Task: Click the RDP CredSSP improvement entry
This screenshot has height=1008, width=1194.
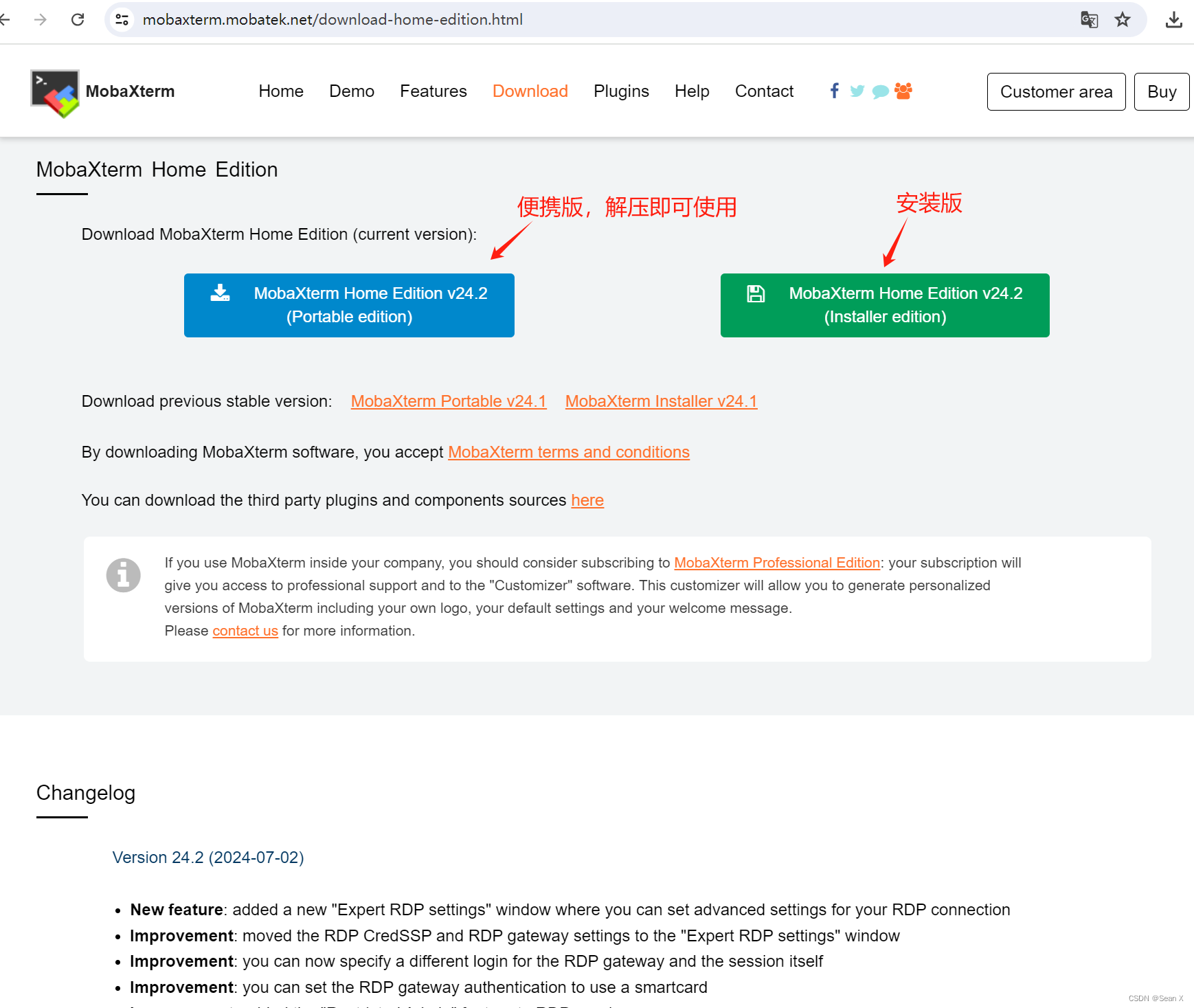Action: tap(515, 936)
